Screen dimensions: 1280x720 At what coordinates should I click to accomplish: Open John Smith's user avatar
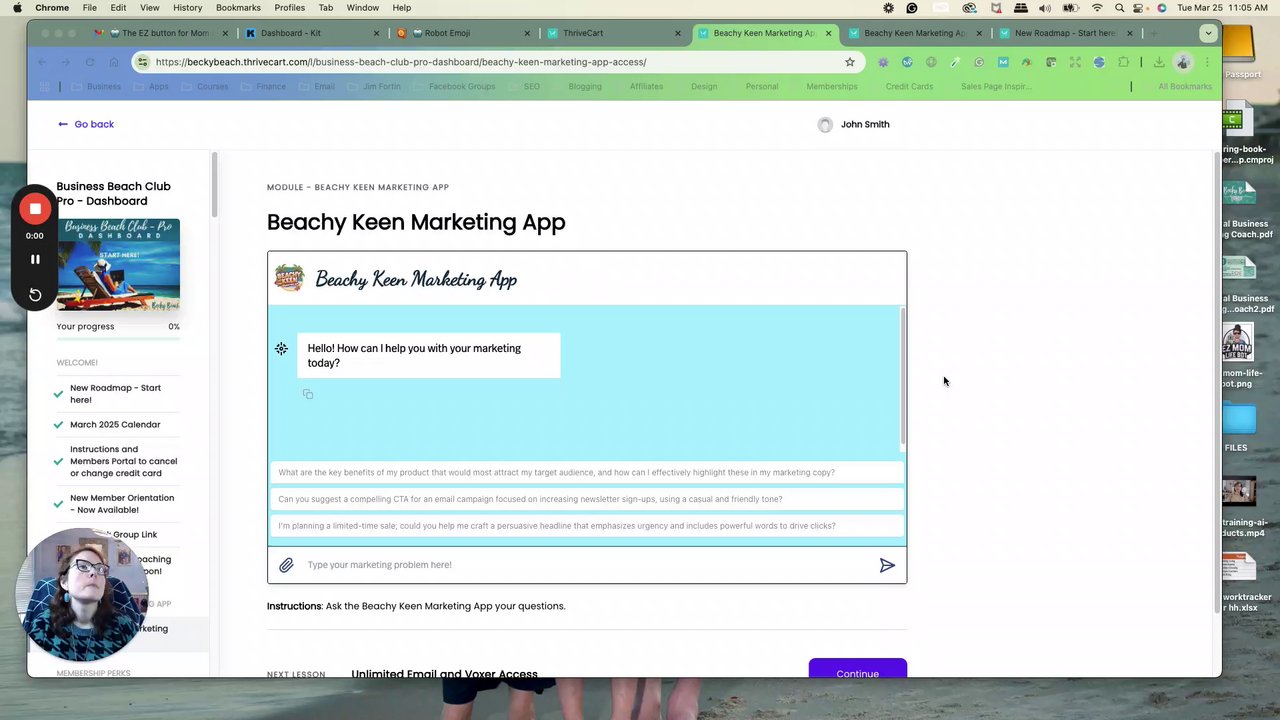[x=825, y=125]
